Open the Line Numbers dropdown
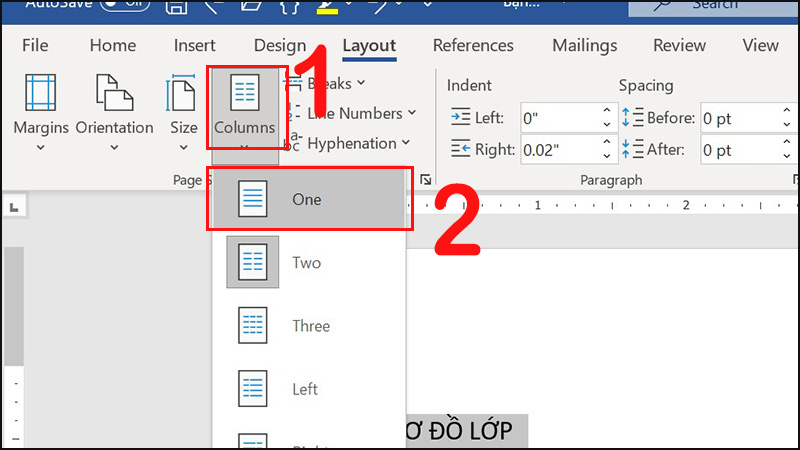Screen dimensions: 800x450 pos(360,113)
